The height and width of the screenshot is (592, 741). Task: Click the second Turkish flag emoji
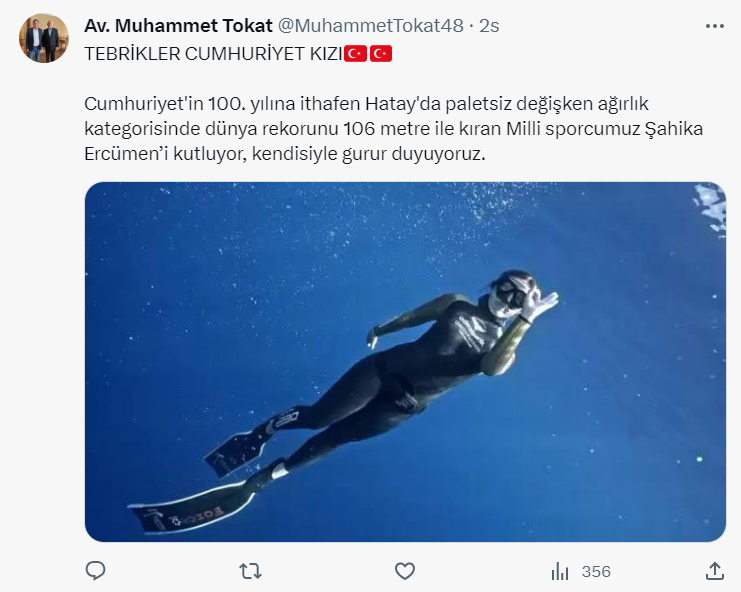coord(380,54)
